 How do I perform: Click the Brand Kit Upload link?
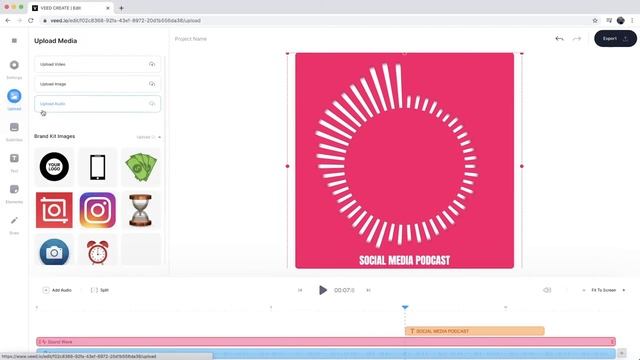coord(145,137)
